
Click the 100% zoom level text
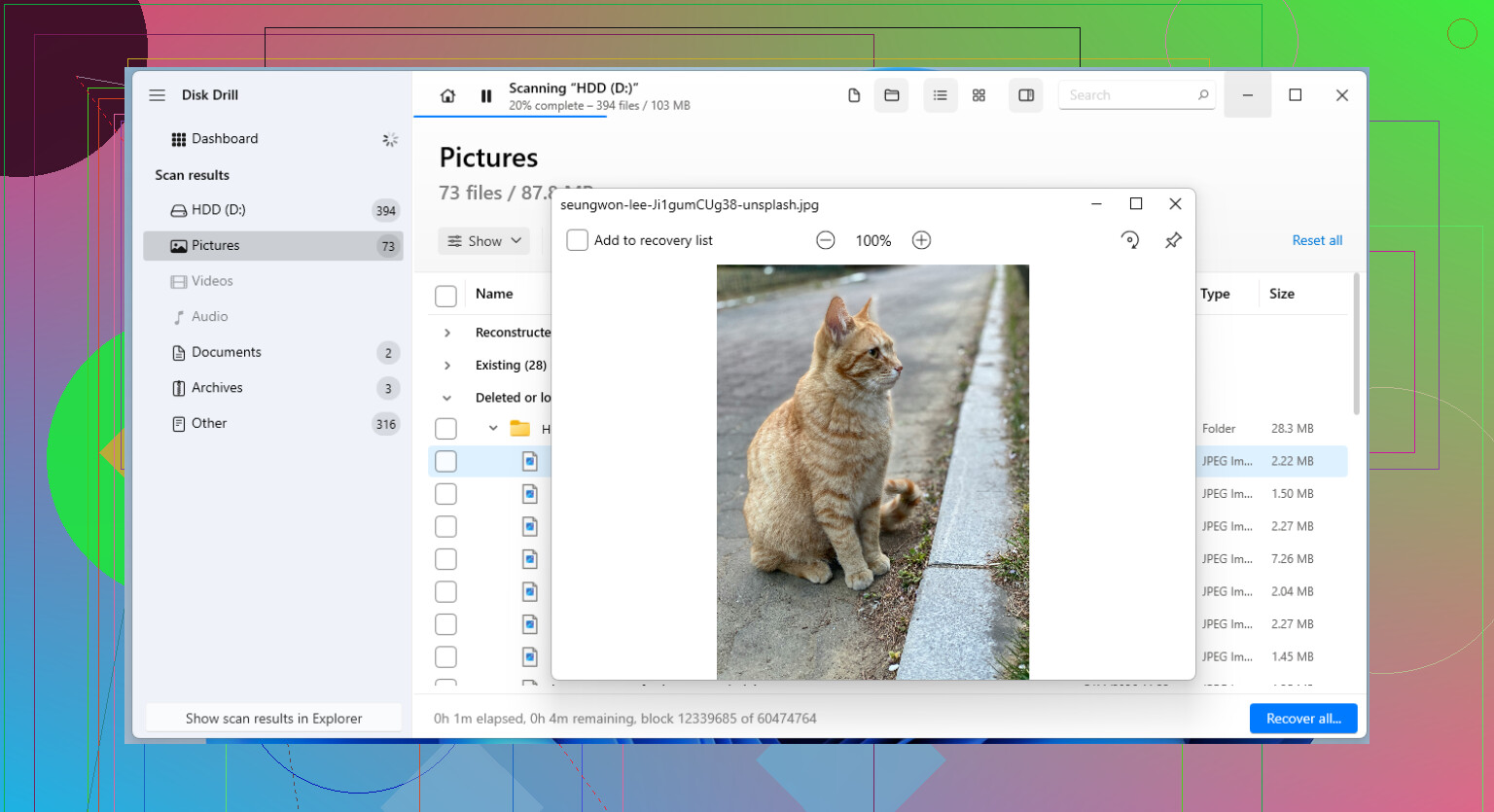pos(873,241)
